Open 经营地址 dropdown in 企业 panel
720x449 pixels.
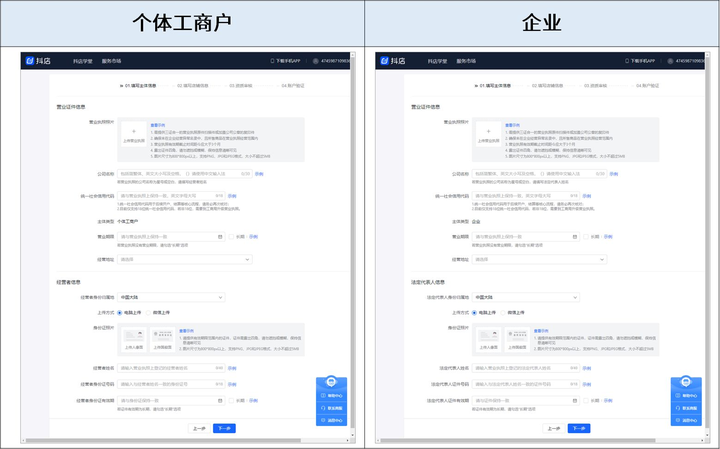[540, 259]
